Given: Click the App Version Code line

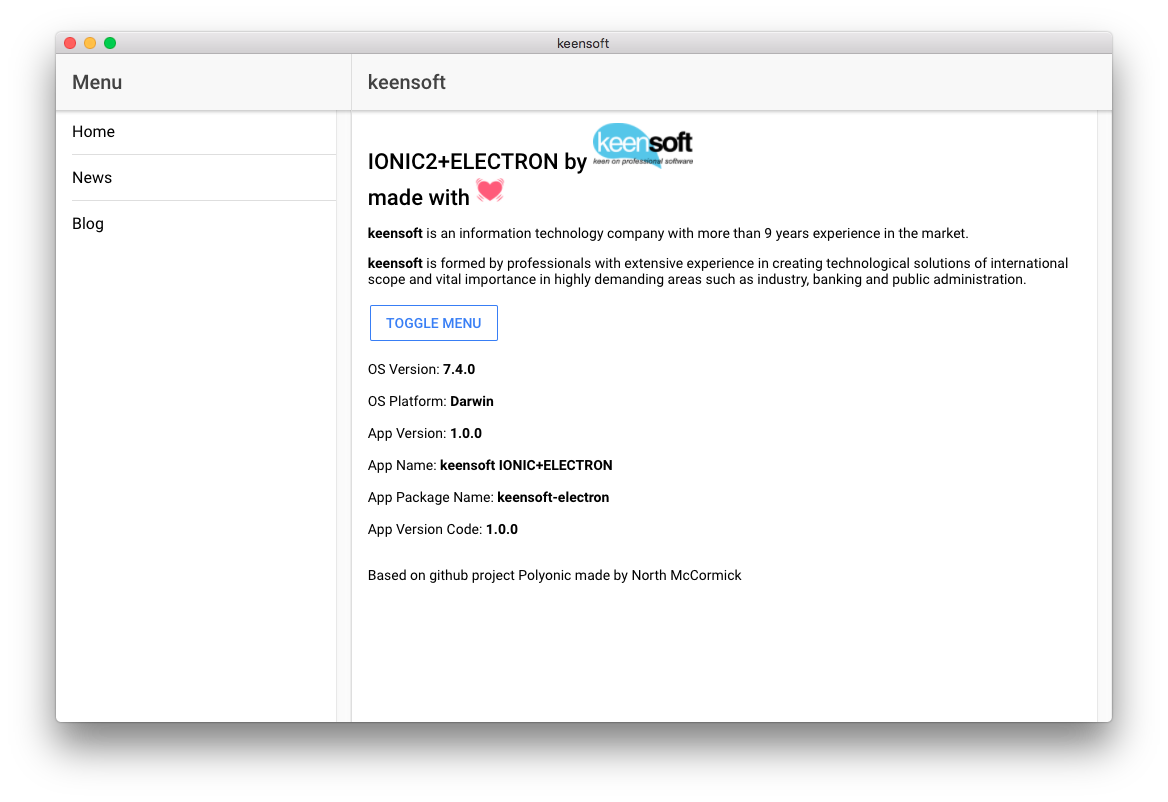Looking at the screenshot, I should [x=443, y=529].
